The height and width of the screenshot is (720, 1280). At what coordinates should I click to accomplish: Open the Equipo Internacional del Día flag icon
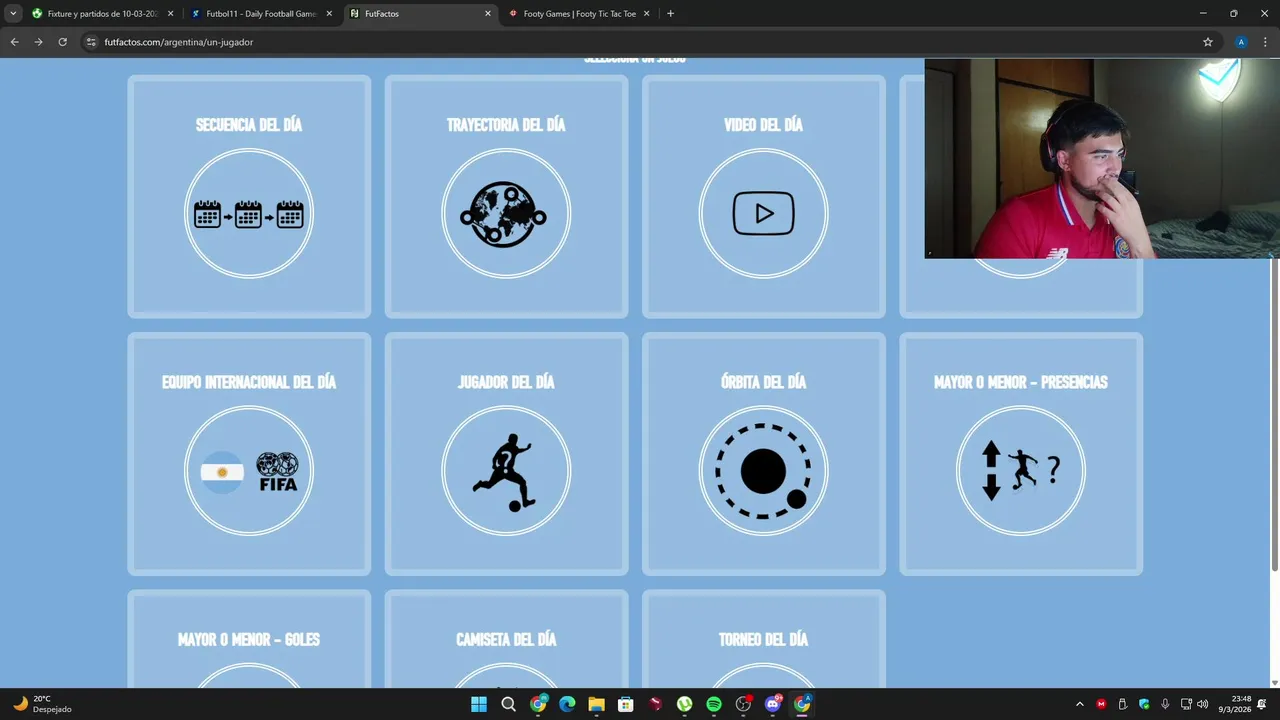pos(249,471)
